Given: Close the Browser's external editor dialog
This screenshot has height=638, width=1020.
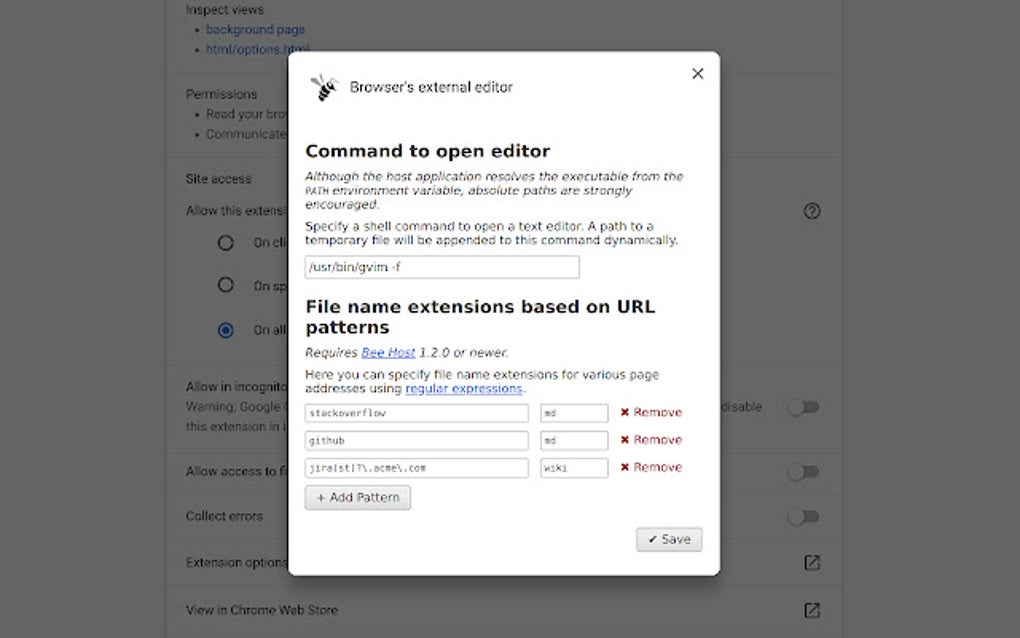Looking at the screenshot, I should pyautogui.click(x=697, y=74).
